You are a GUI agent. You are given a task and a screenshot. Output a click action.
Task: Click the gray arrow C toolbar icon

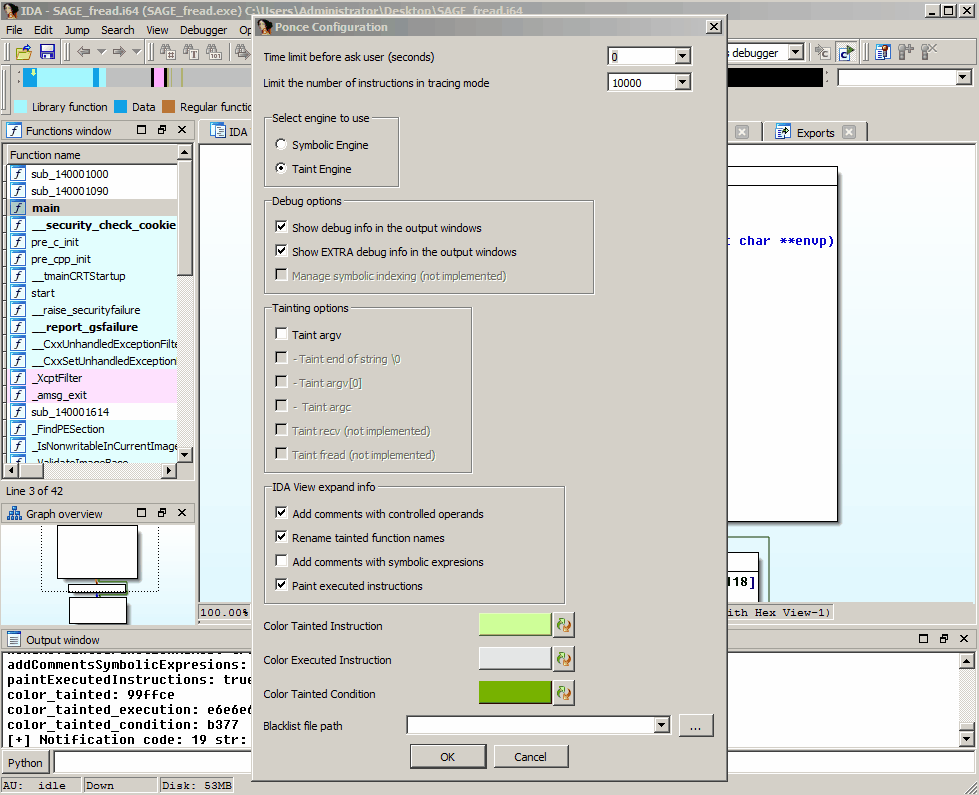click(823, 52)
